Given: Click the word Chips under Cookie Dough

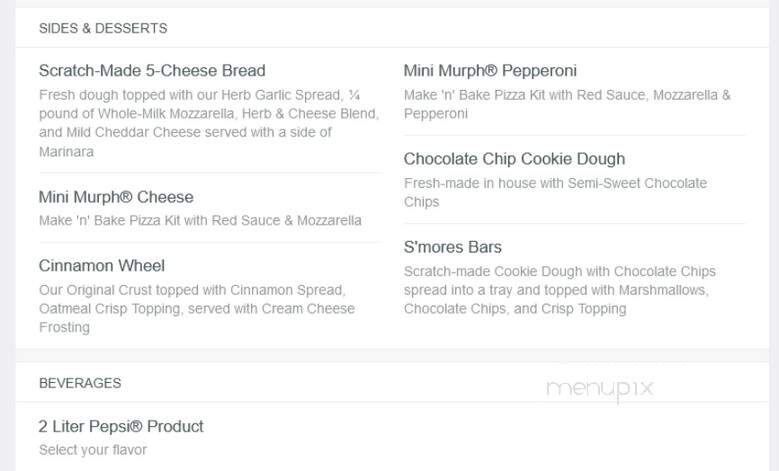Looking at the screenshot, I should point(421,202).
